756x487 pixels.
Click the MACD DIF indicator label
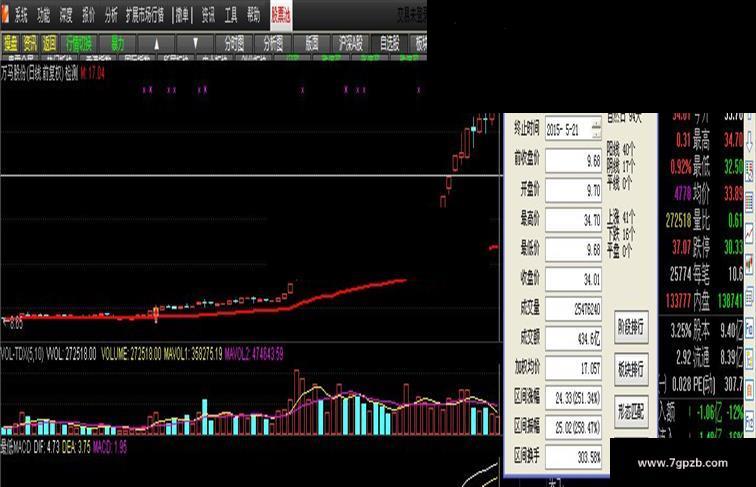[x=46, y=447]
